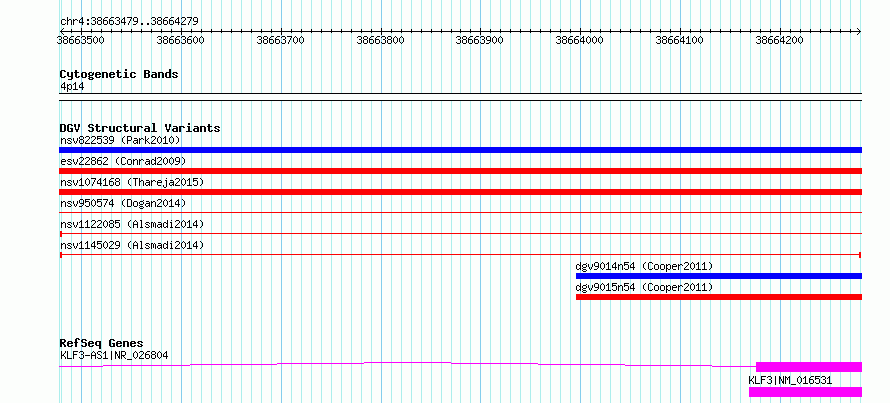The height and width of the screenshot is (403, 890).
Task: Click the red nsv1145029 variant line
Action: coord(460,255)
